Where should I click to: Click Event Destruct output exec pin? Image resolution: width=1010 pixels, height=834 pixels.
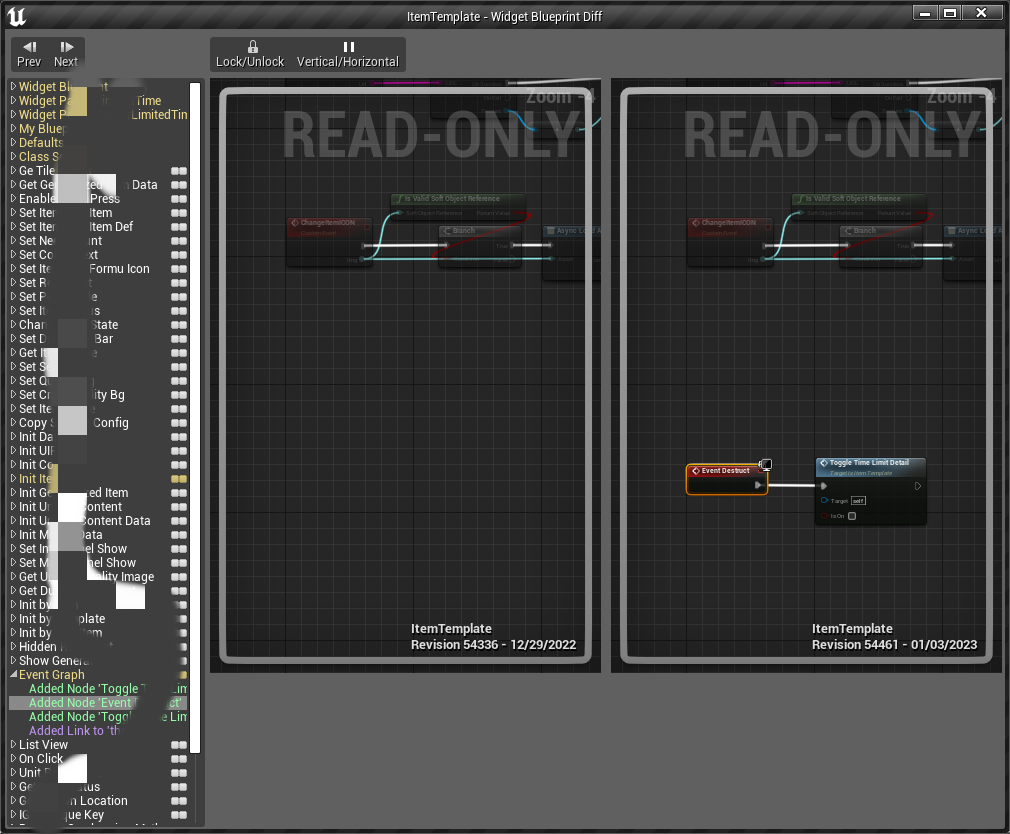coord(759,485)
